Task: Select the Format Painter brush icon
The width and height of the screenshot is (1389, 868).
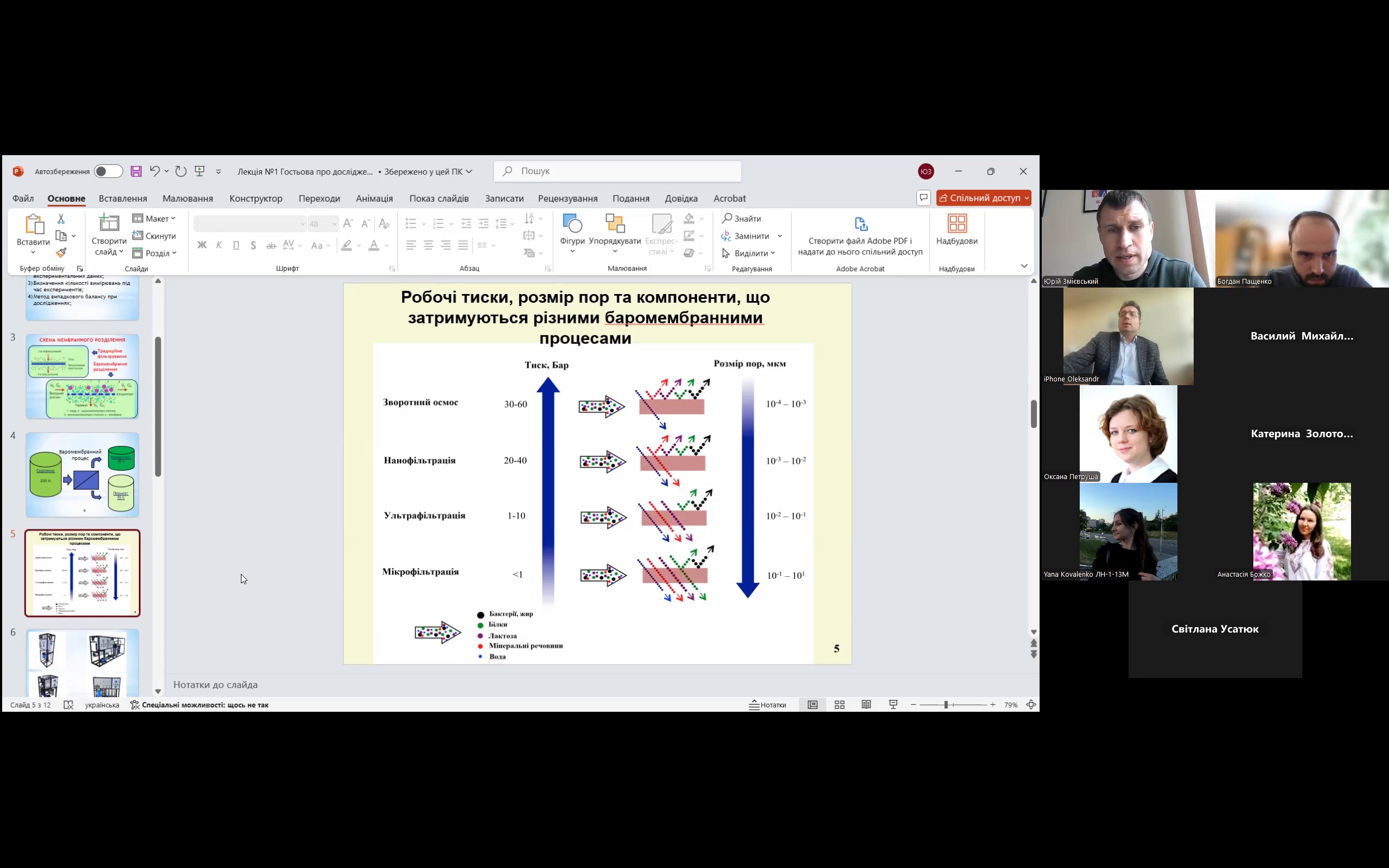Action: 61,253
